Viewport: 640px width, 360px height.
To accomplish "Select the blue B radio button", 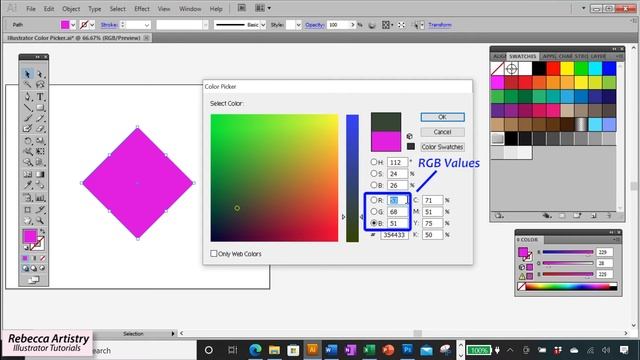I will 373,223.
